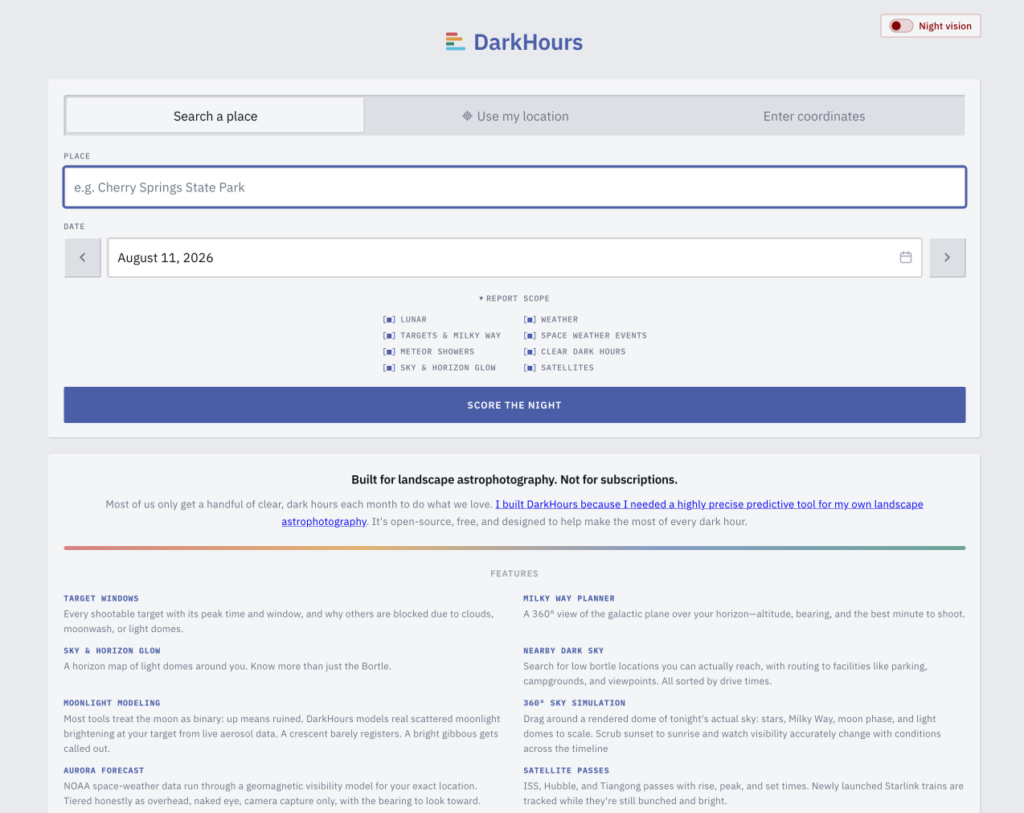
Task: Toggle Targets & Milky Way checkbox
Action: pyautogui.click(x=389, y=336)
